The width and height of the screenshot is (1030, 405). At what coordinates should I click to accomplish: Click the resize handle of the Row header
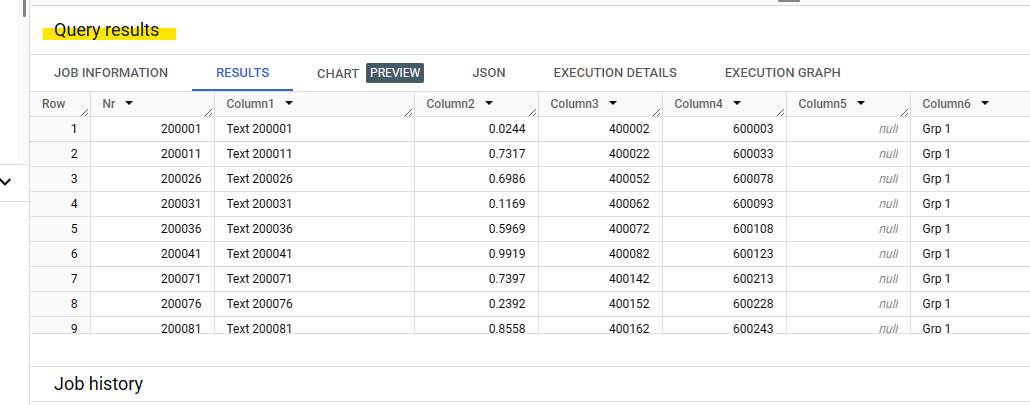[84, 112]
